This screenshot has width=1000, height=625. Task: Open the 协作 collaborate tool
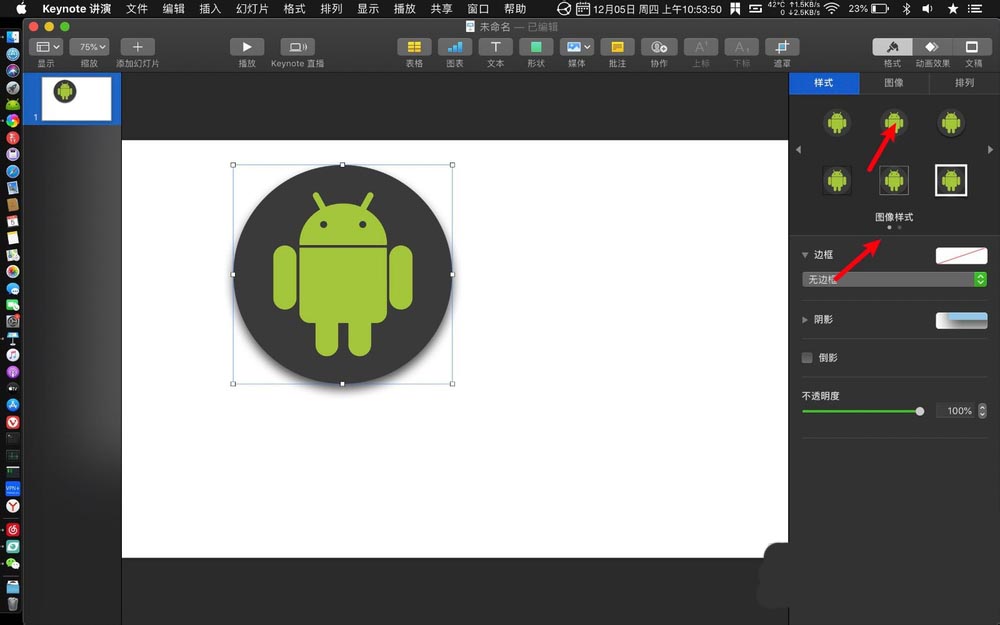tap(659, 47)
